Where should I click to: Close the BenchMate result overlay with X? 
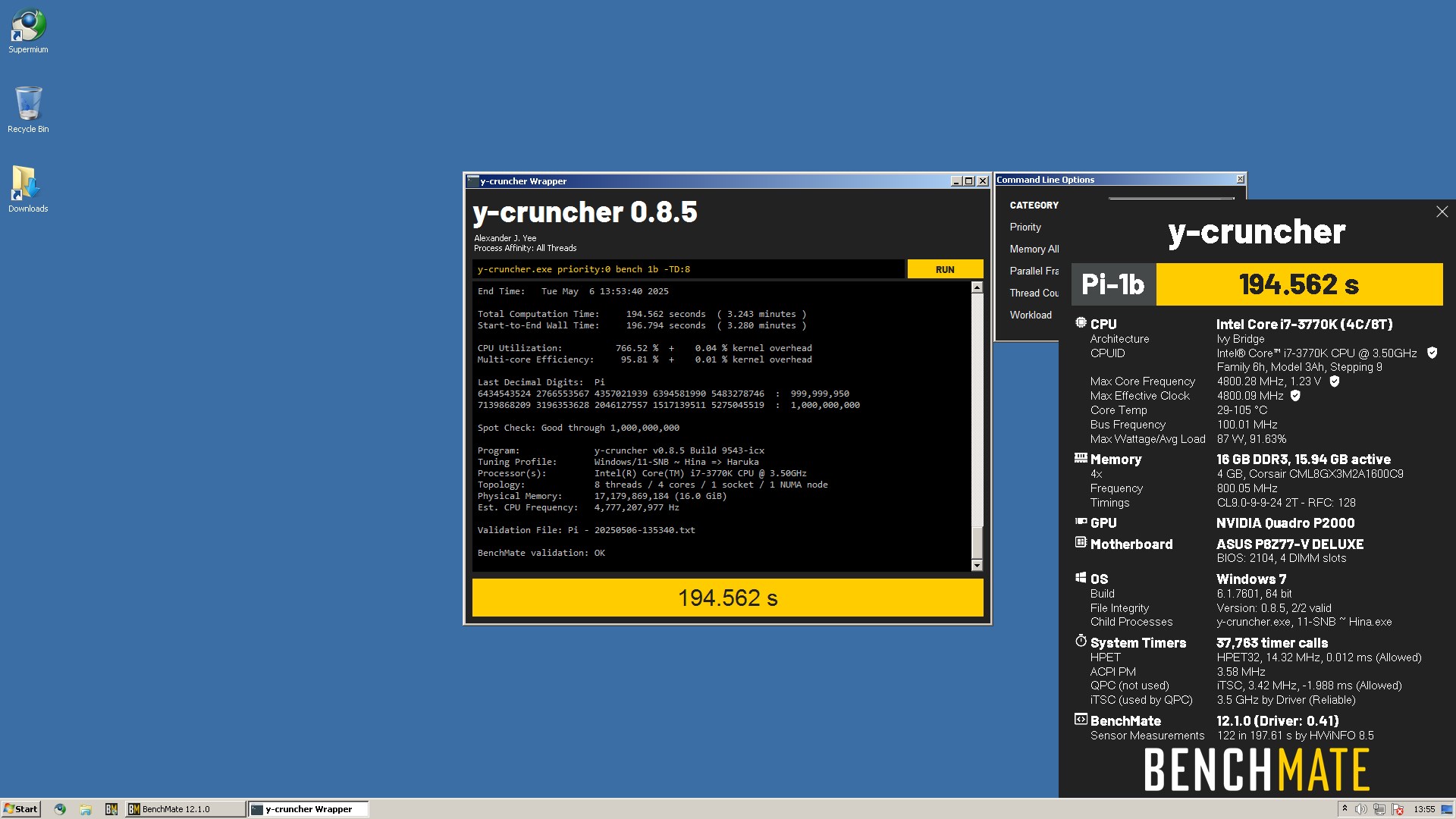1442,212
